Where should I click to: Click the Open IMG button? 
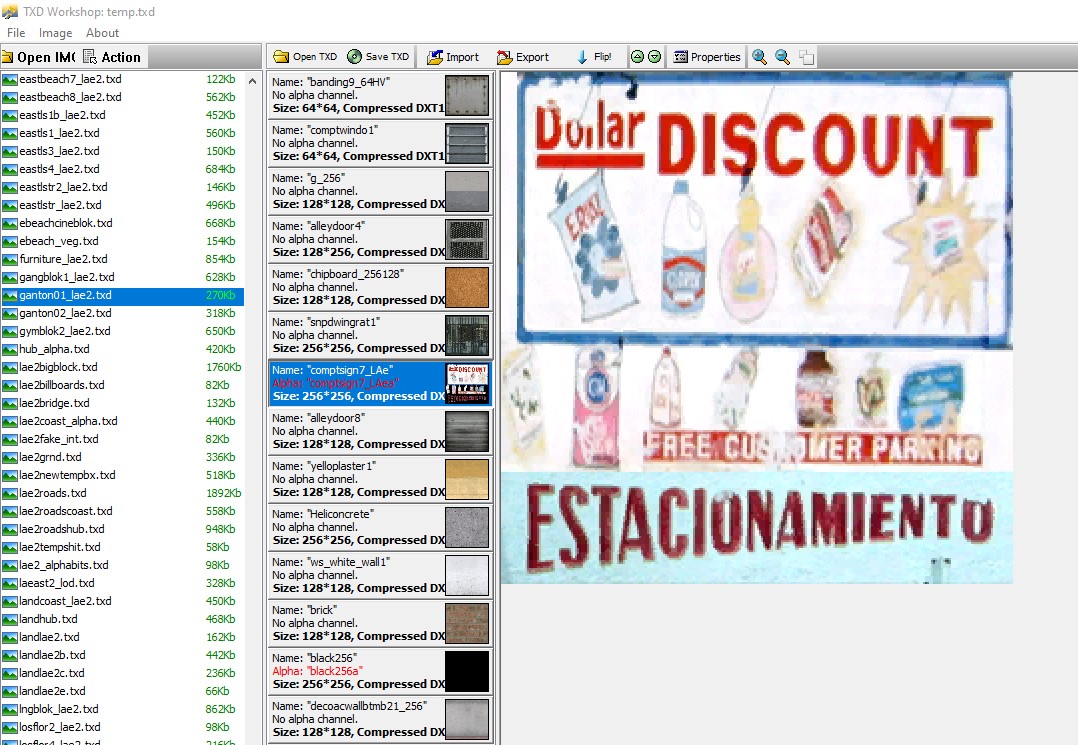click(39, 57)
